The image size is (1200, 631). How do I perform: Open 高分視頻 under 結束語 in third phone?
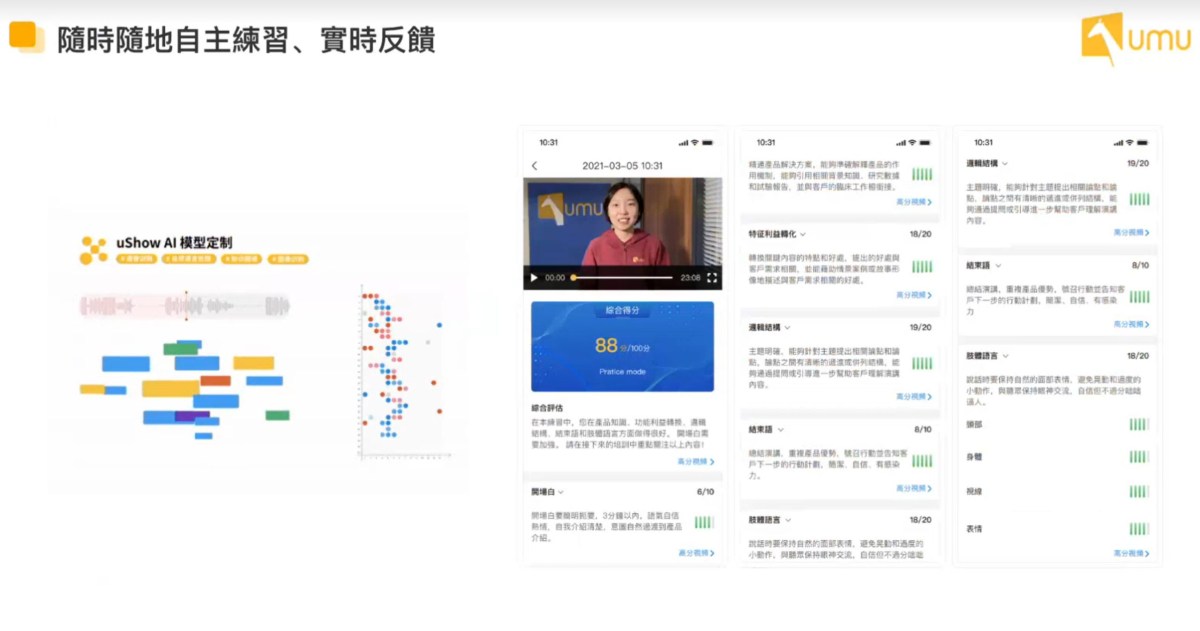pyautogui.click(x=1132, y=324)
